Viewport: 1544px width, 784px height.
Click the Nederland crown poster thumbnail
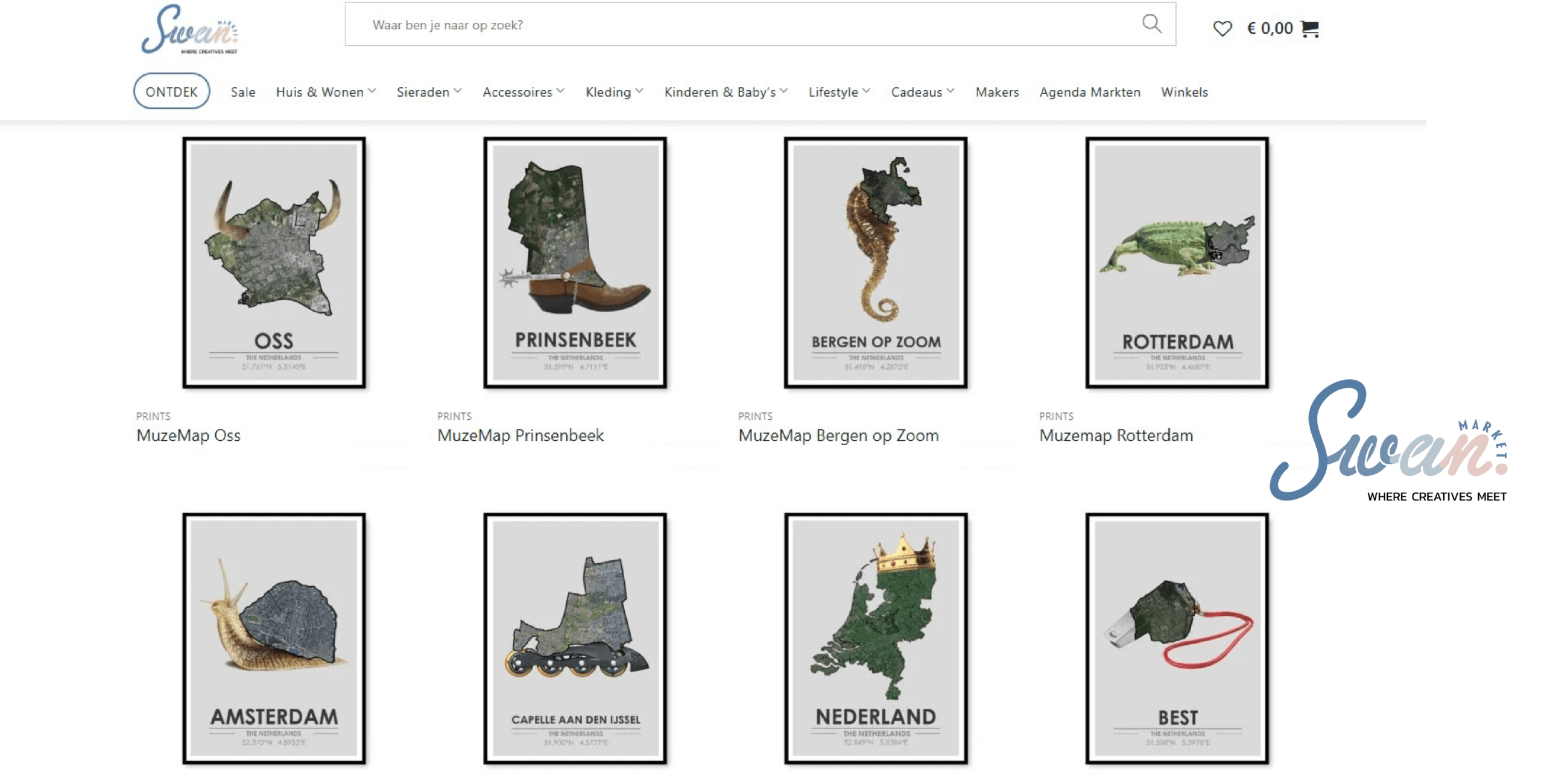875,638
